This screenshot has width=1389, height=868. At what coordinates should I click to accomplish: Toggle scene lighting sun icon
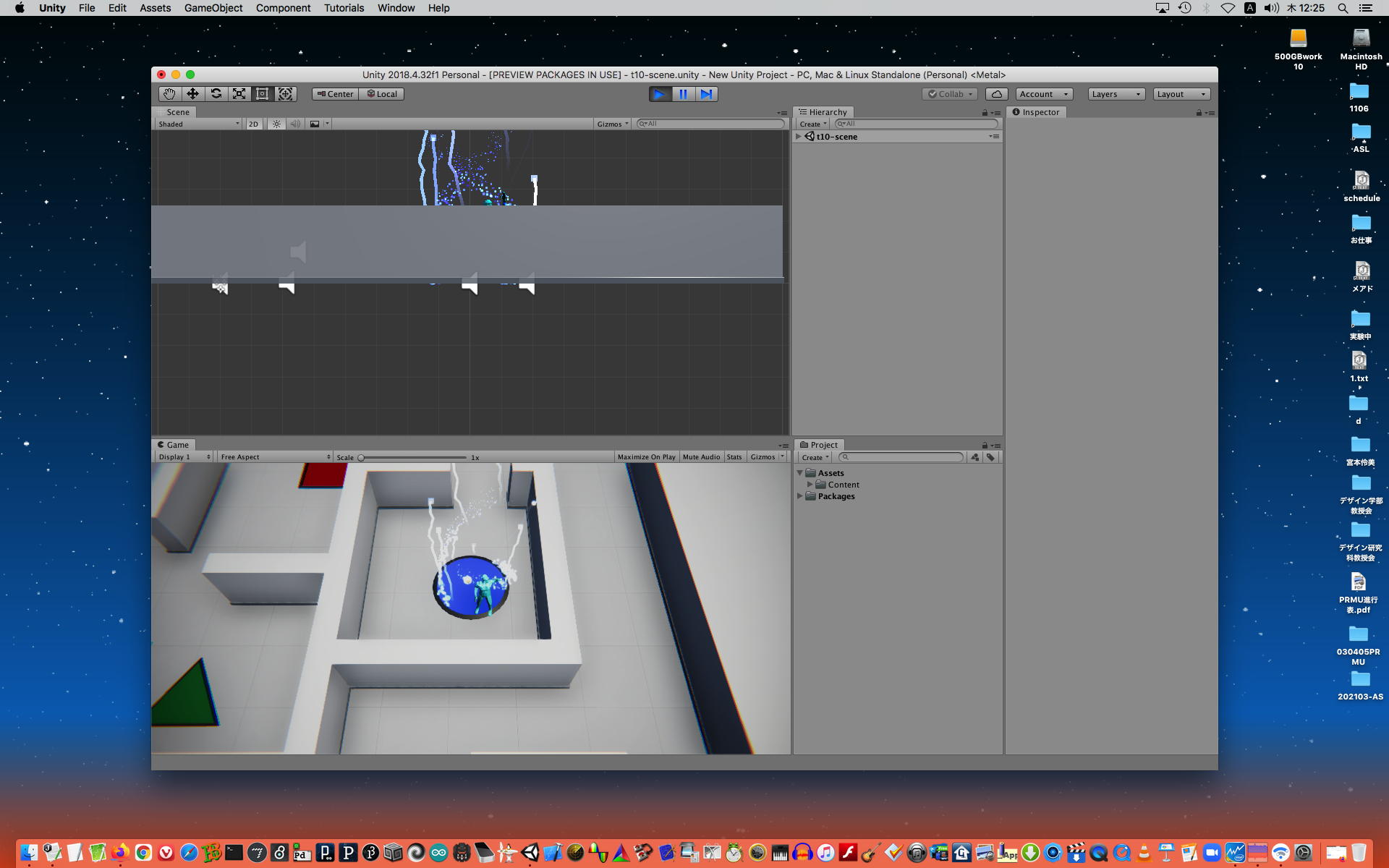276,124
